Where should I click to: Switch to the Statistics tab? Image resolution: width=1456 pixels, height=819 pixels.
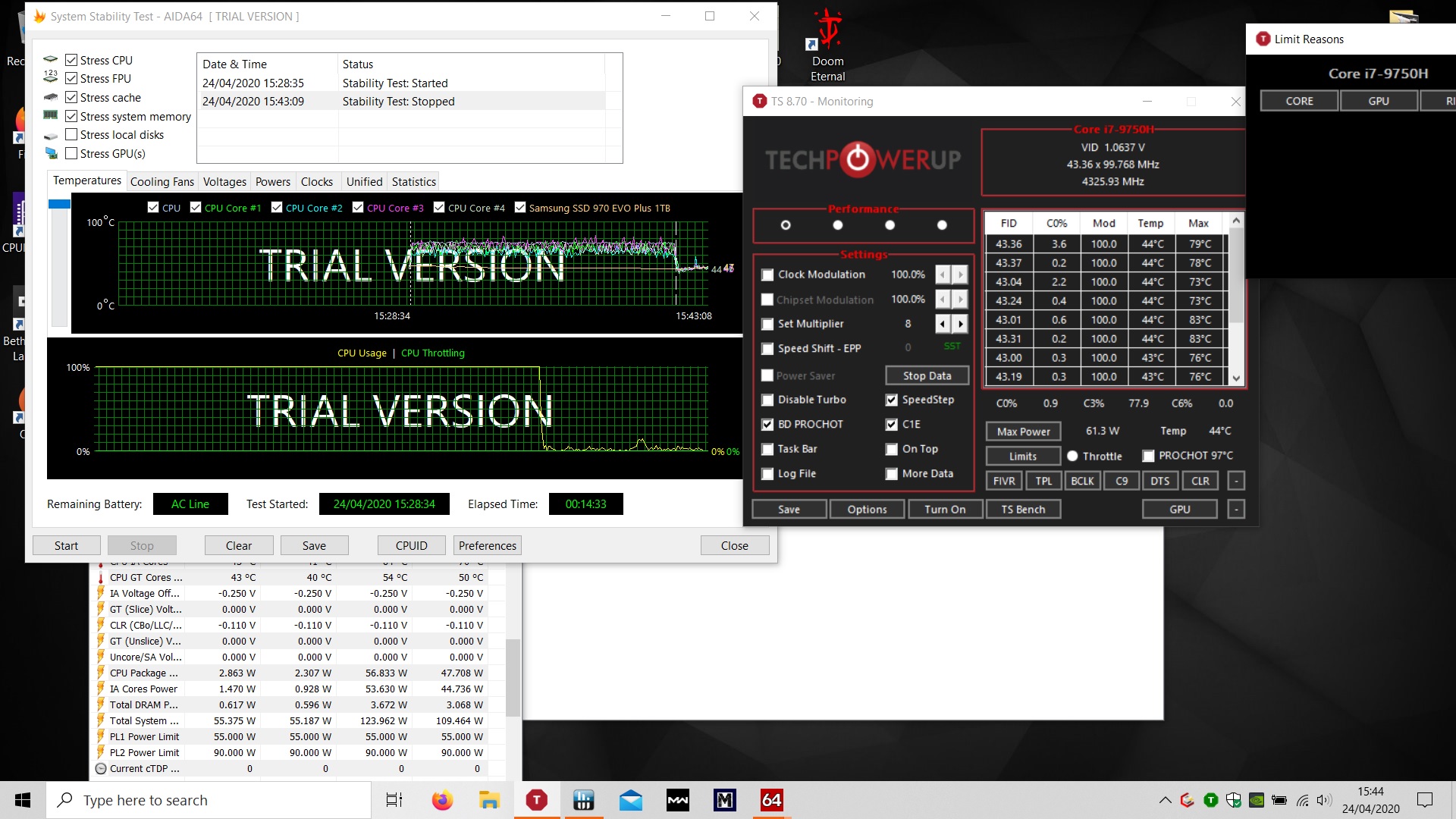click(x=414, y=182)
